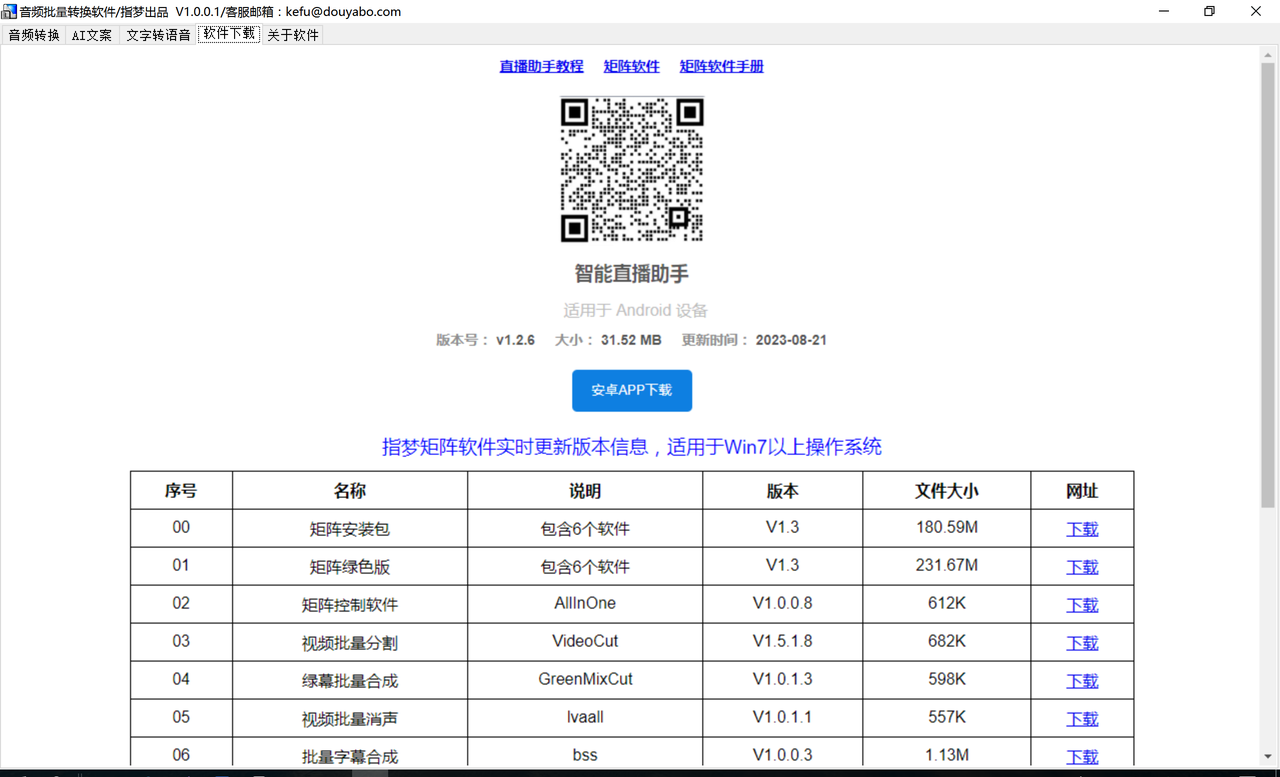The height and width of the screenshot is (777, 1280).
Task: Click file size cell 598K
Action: [x=947, y=679]
